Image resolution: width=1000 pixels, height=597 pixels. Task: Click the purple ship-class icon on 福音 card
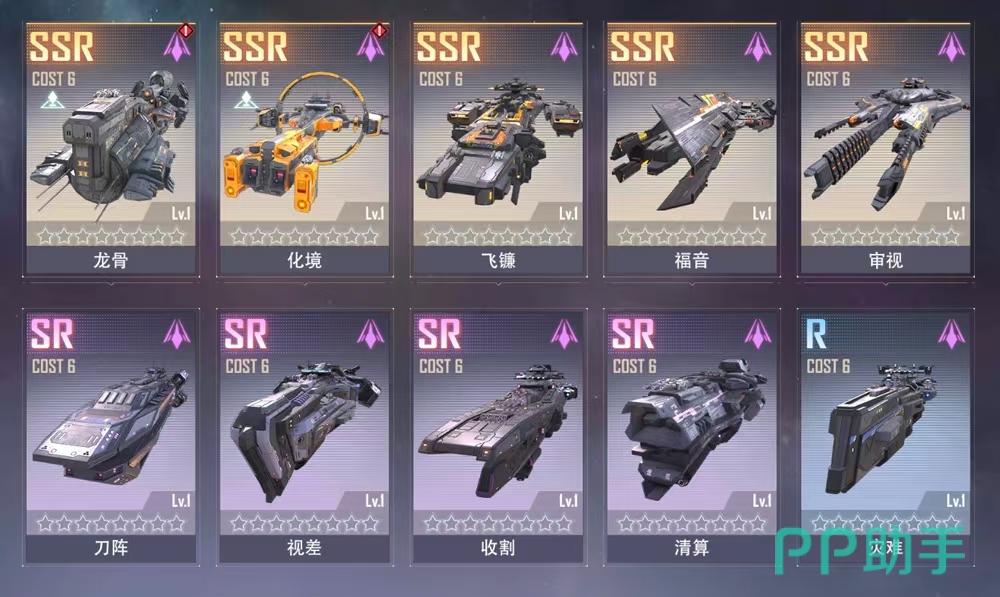758,47
